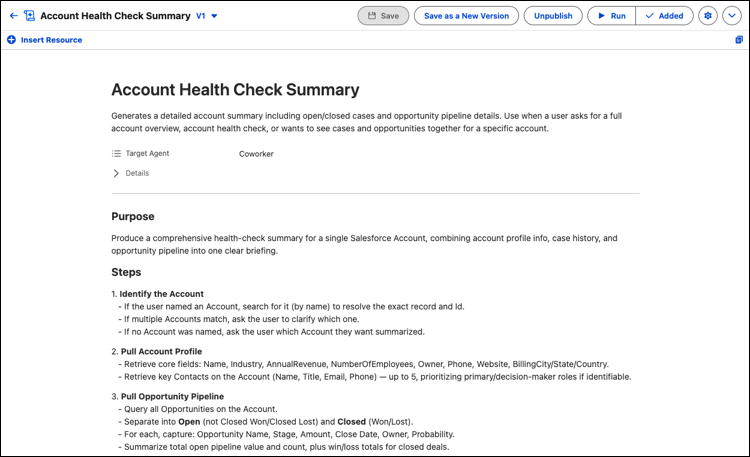The height and width of the screenshot is (457, 750).
Task: Go back using the left arrow icon
Action: coord(13,16)
